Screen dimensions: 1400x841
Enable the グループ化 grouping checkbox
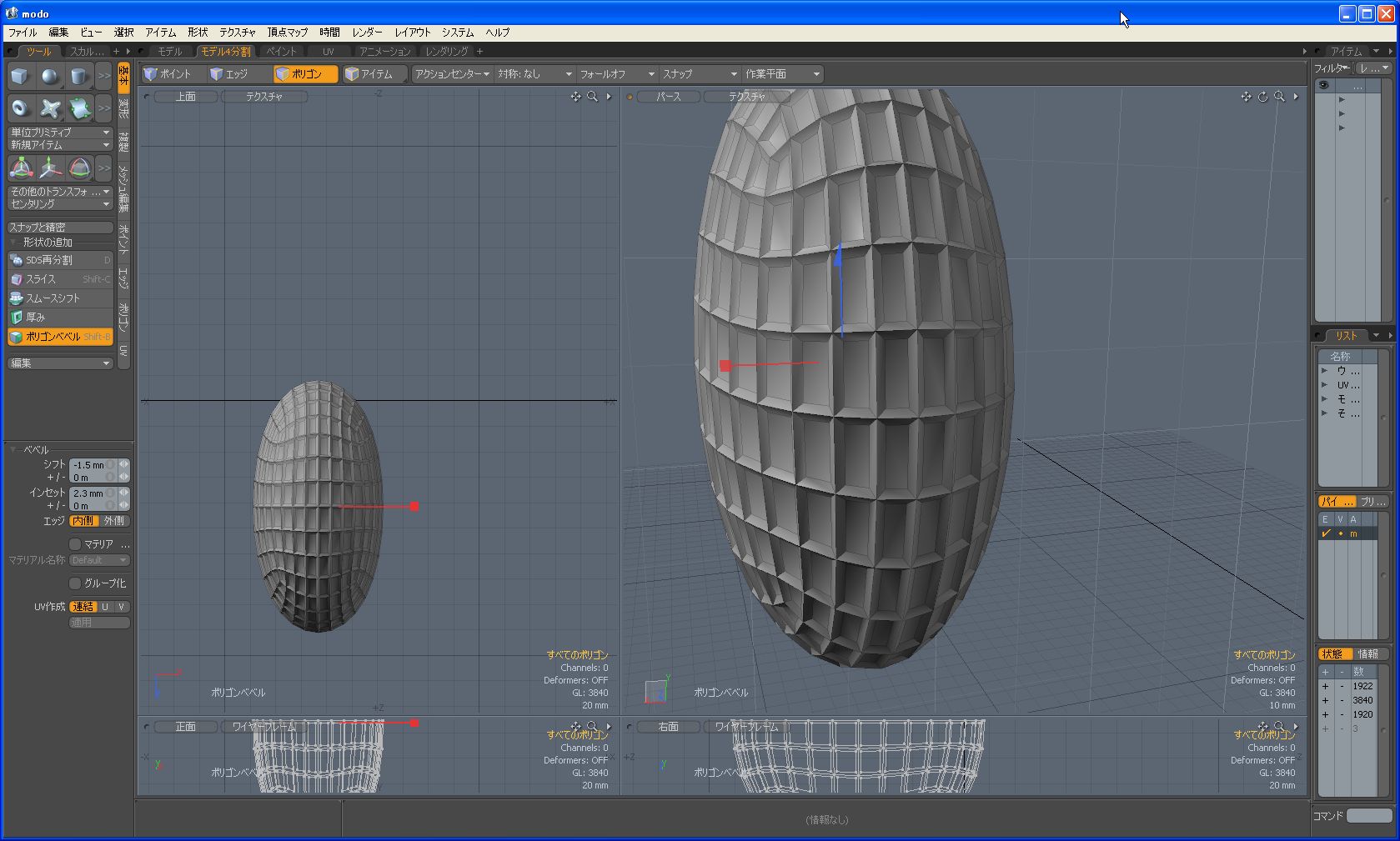click(x=76, y=583)
